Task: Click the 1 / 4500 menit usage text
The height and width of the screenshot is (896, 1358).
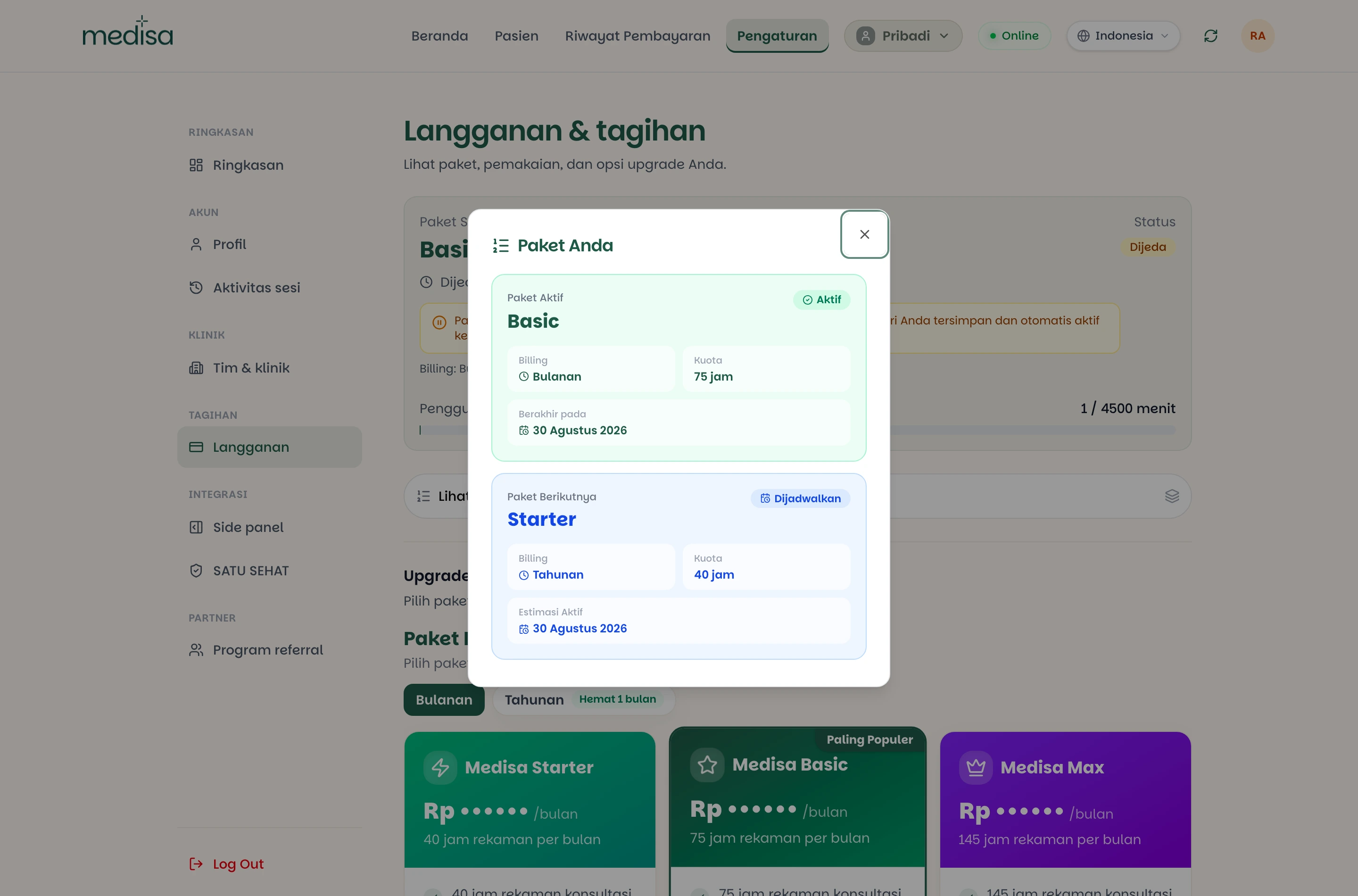Action: pos(1127,408)
